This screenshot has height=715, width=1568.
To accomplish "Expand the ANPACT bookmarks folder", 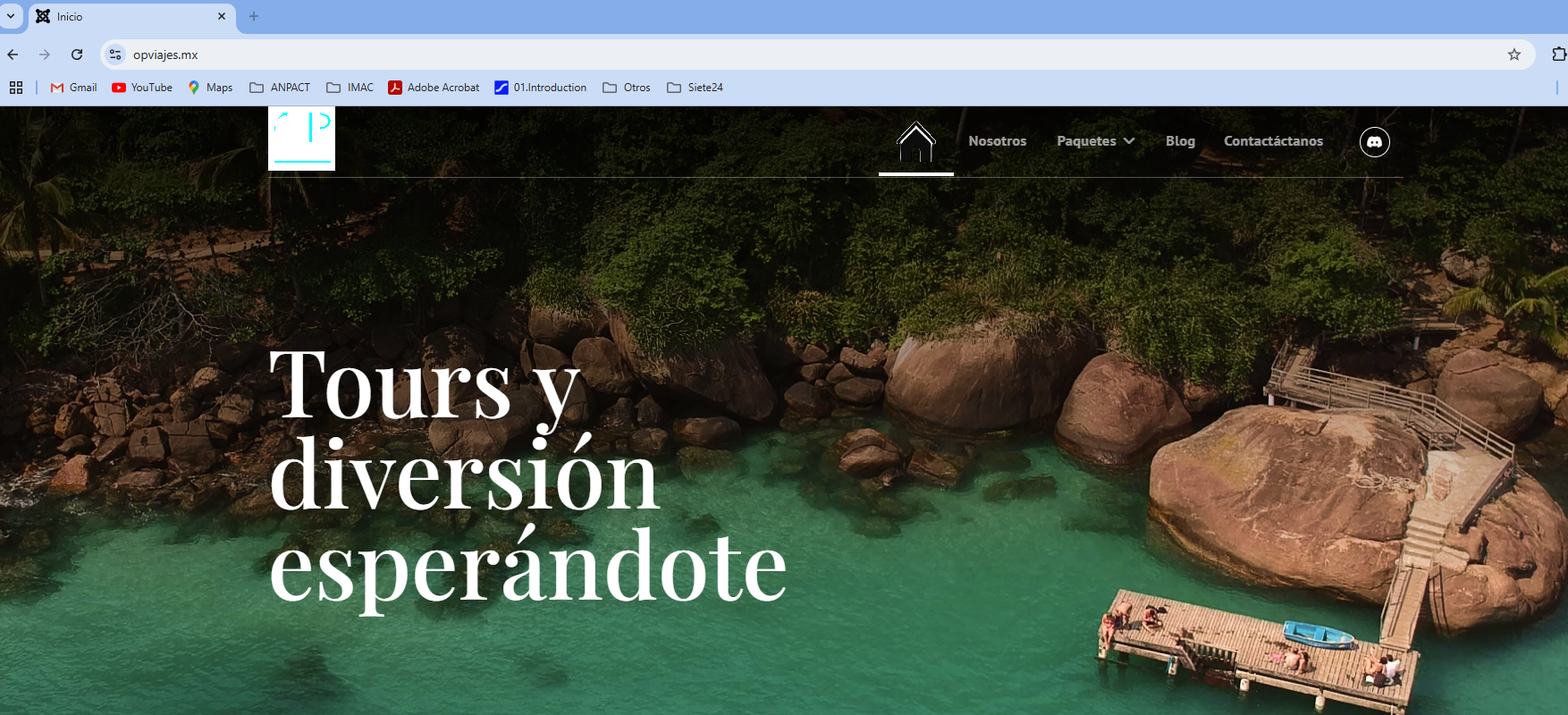I will coord(280,88).
